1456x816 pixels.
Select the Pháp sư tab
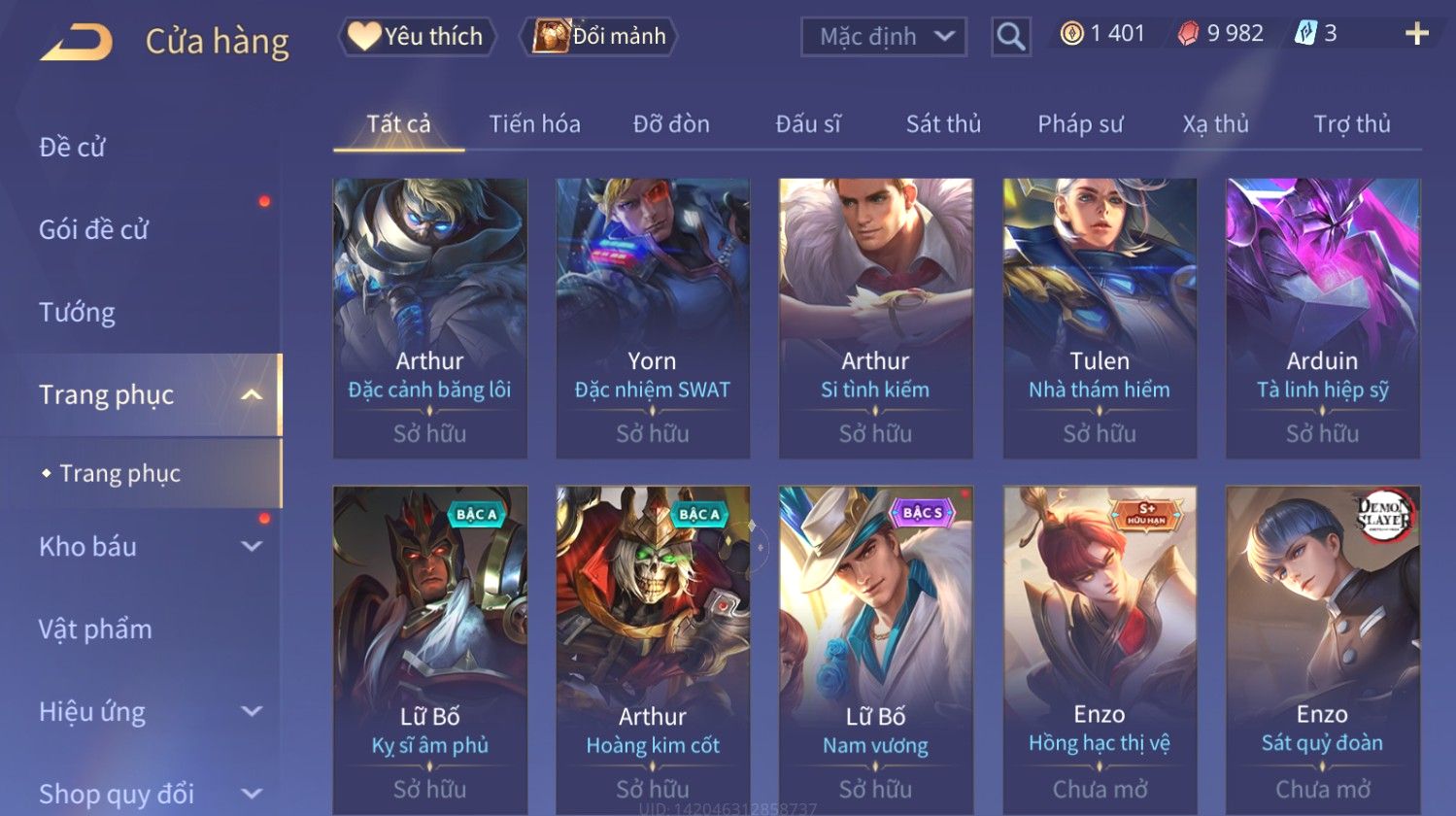(1080, 124)
